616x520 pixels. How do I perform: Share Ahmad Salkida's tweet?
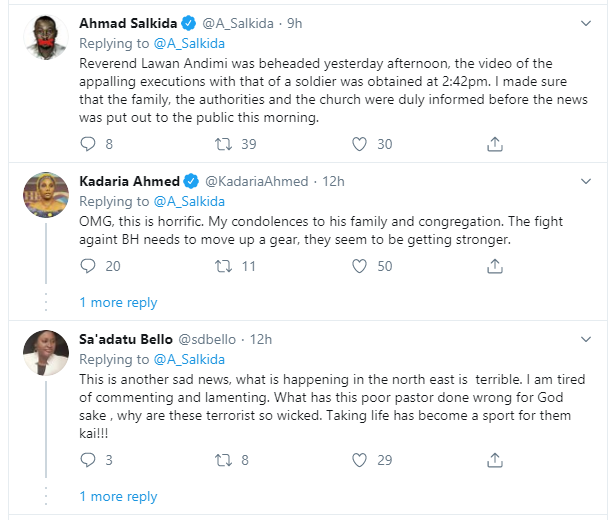pos(494,144)
